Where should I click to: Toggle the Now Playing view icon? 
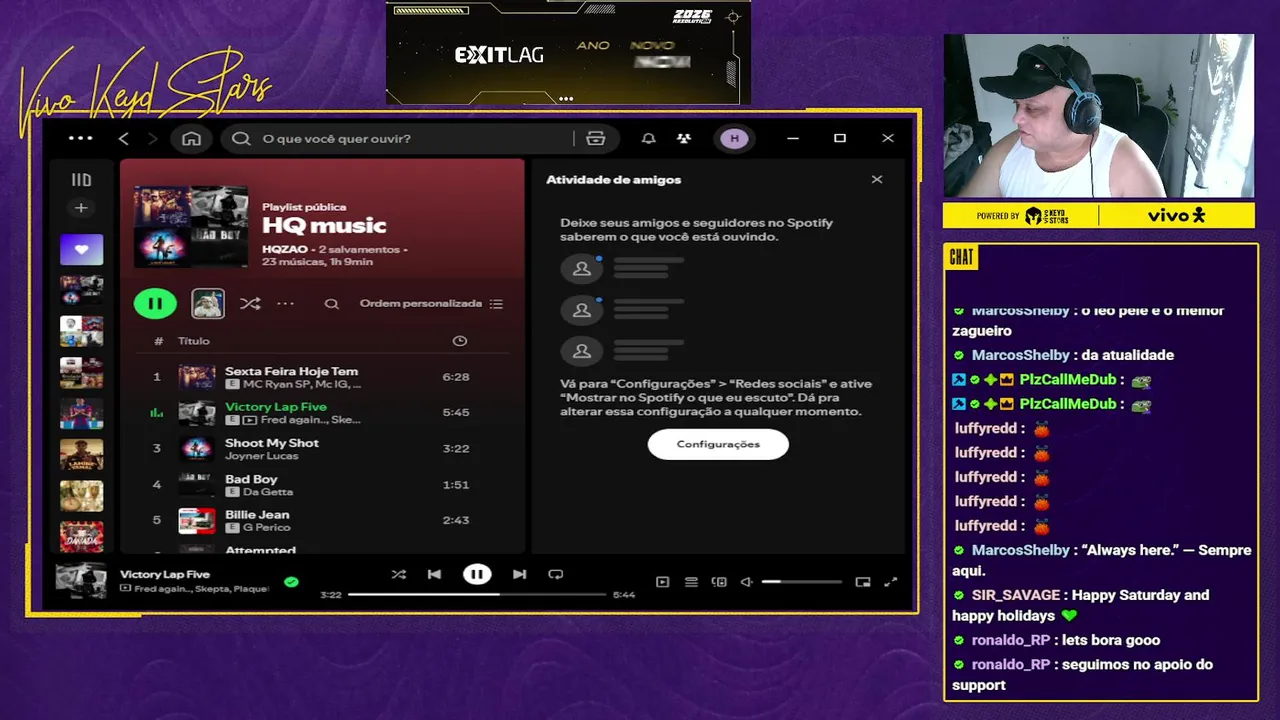tap(662, 582)
